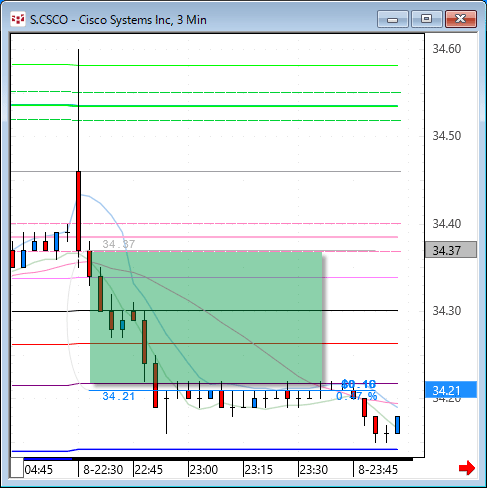Click the 23:30 time axis label
The width and height of the screenshot is (487, 488).
pos(314,470)
